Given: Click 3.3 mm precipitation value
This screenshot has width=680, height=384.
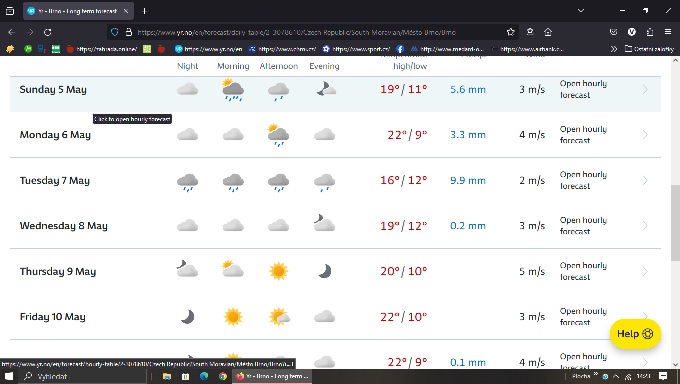Looking at the screenshot, I should pos(468,135).
